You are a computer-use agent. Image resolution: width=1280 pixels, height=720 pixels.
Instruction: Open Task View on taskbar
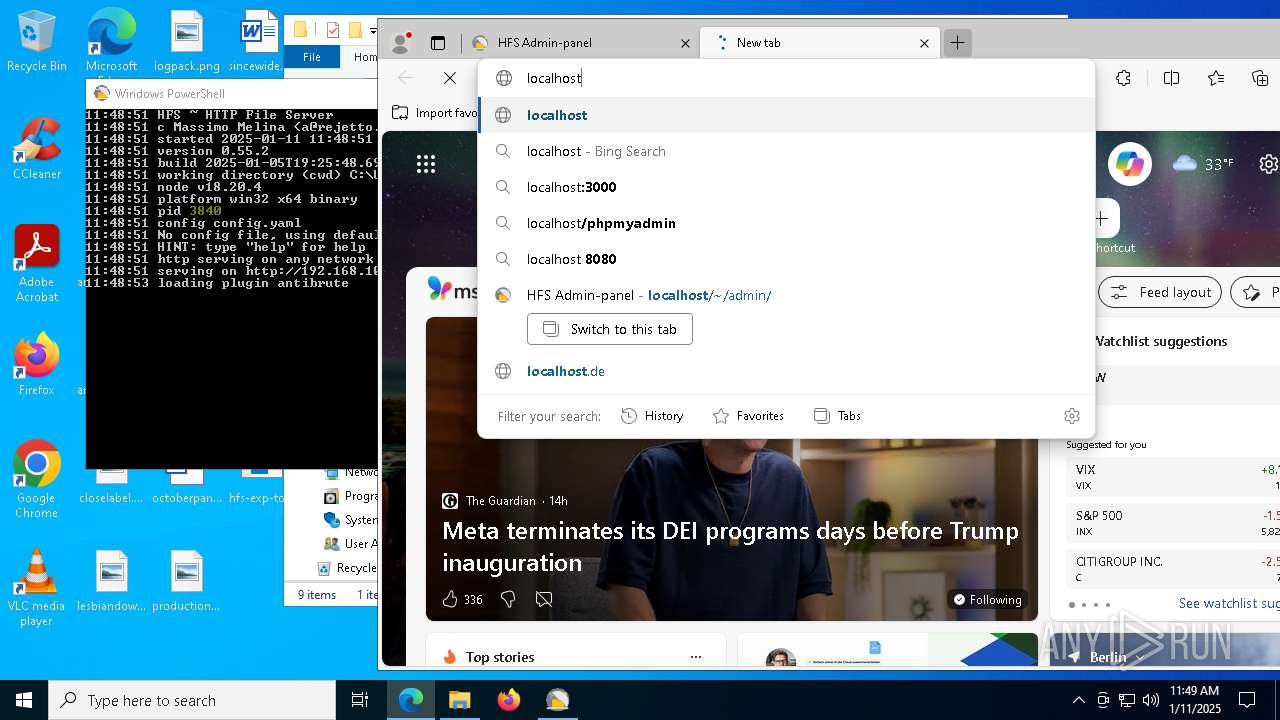pos(360,700)
